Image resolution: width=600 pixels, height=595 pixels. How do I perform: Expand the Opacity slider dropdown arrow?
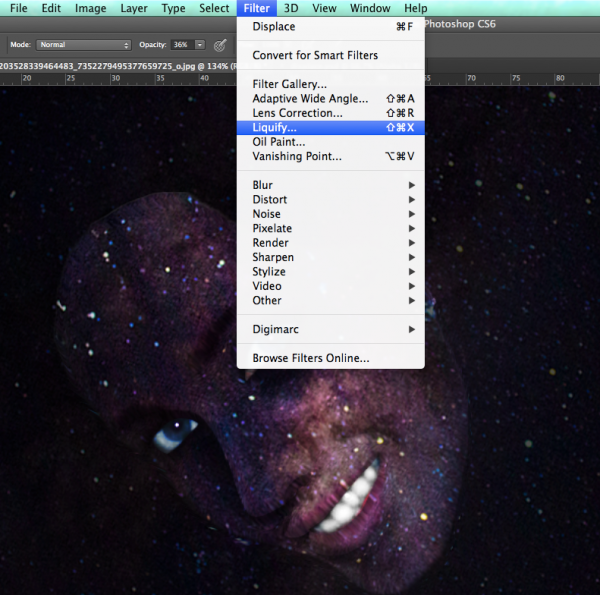pyautogui.click(x=200, y=45)
